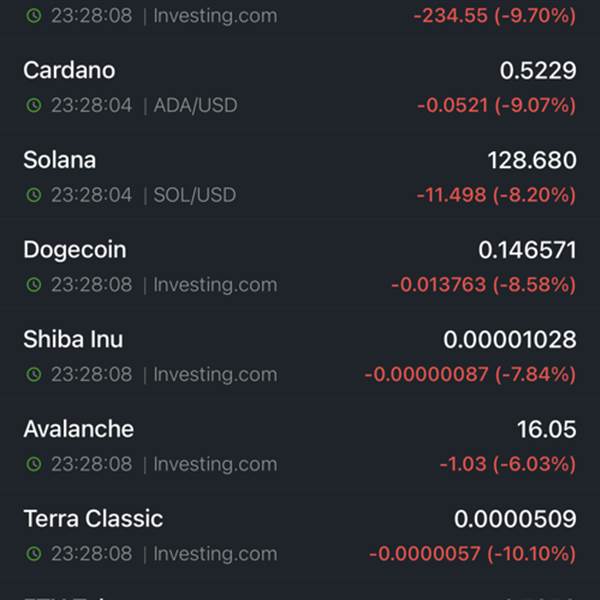
Task: Click the Cardano price 0.5229
Action: pos(538,70)
